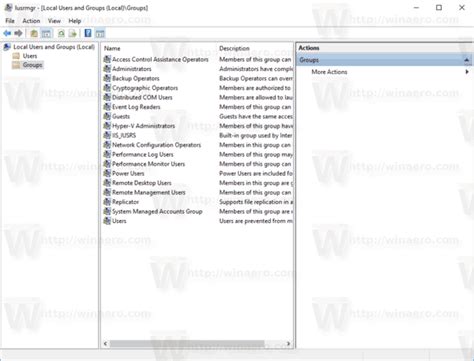Screen dimensions: 474x361
Task: Select Hyper-V Administrators group
Action: [143, 126]
